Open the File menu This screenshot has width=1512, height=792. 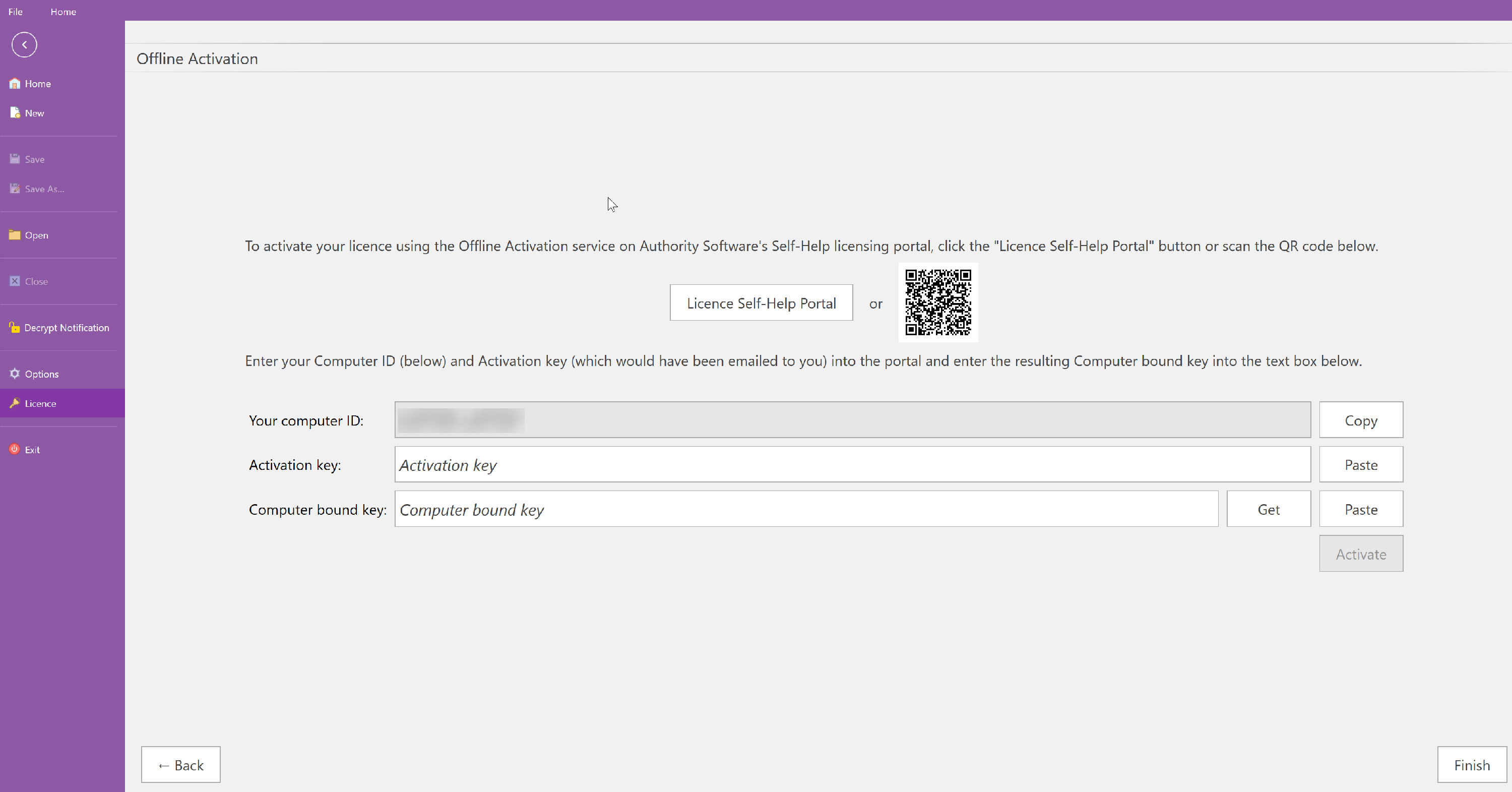(15, 12)
